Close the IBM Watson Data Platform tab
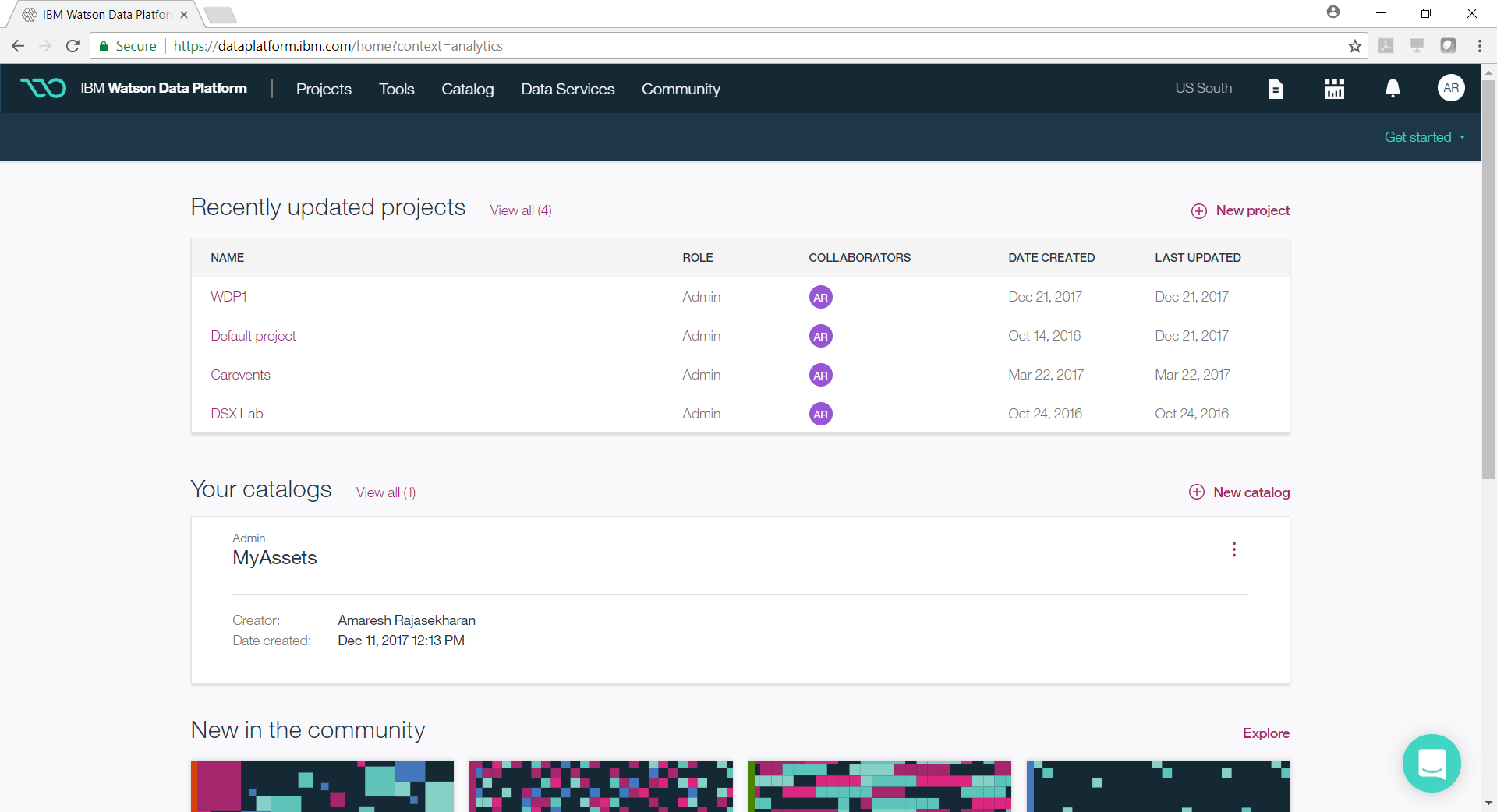This screenshot has width=1497, height=812. click(x=184, y=14)
